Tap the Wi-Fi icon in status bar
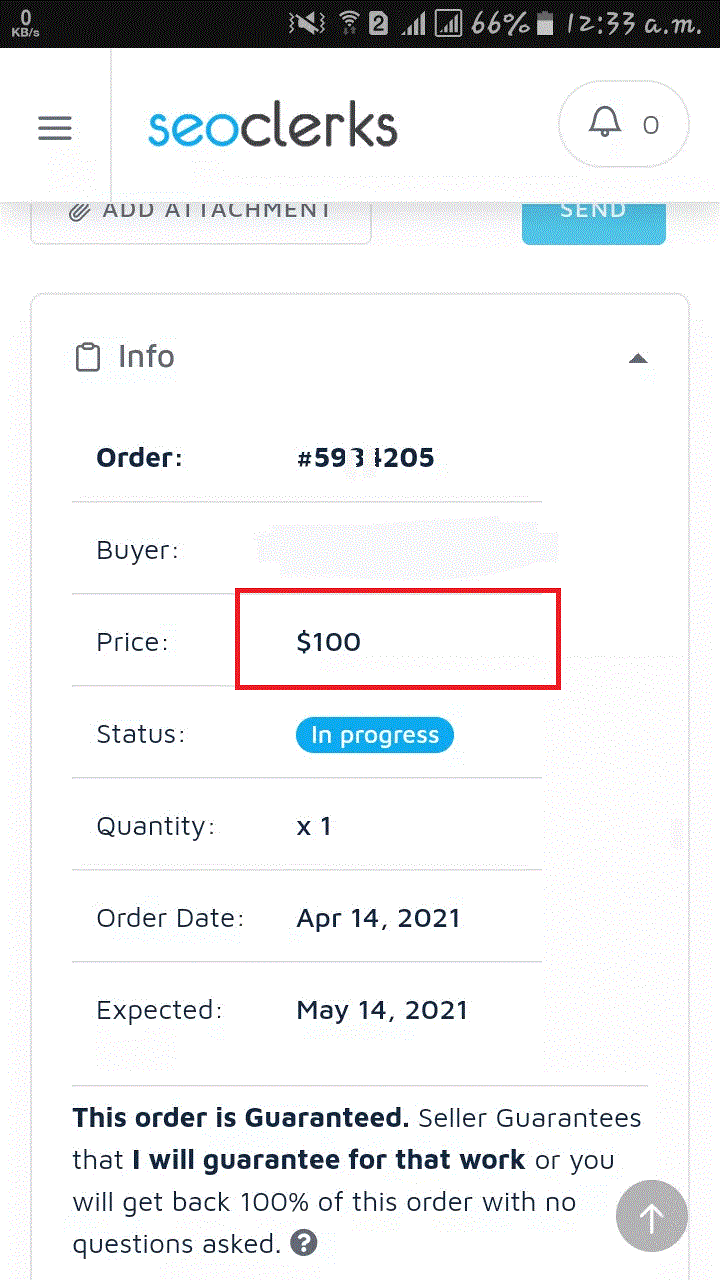The height and width of the screenshot is (1280, 720). pos(348,23)
